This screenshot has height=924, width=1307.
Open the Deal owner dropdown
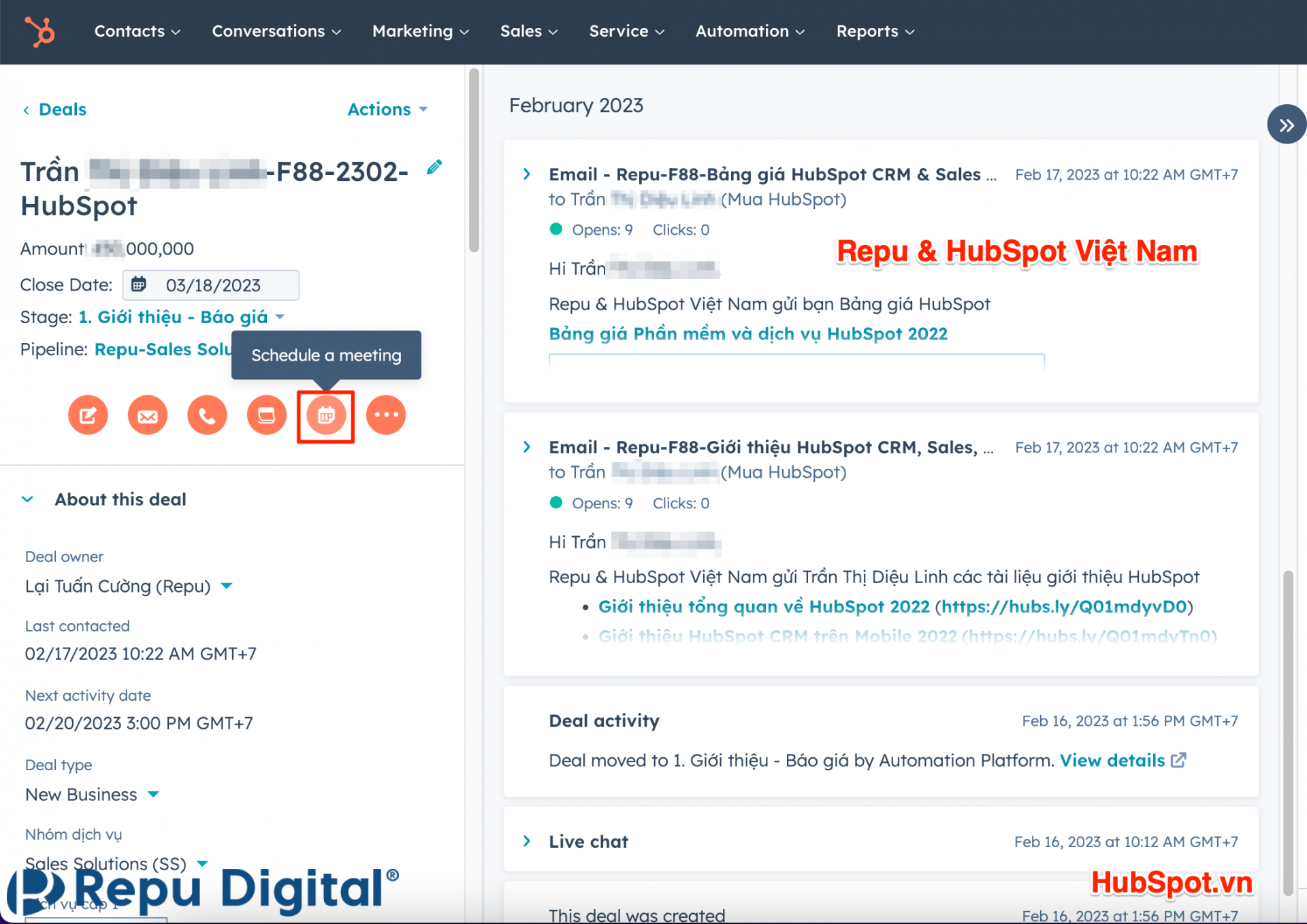coord(129,586)
